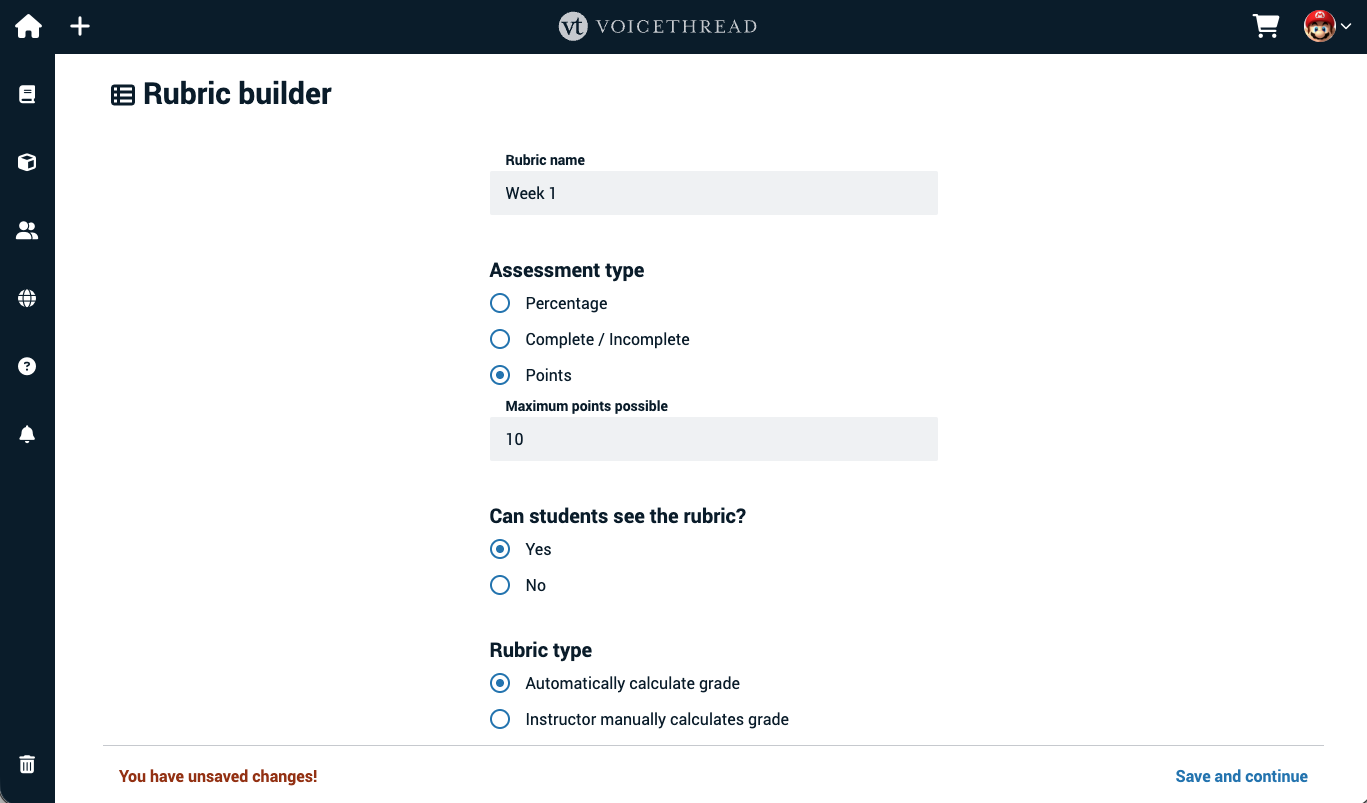Choose Complete / Incomplete assessment type

pyautogui.click(x=499, y=339)
